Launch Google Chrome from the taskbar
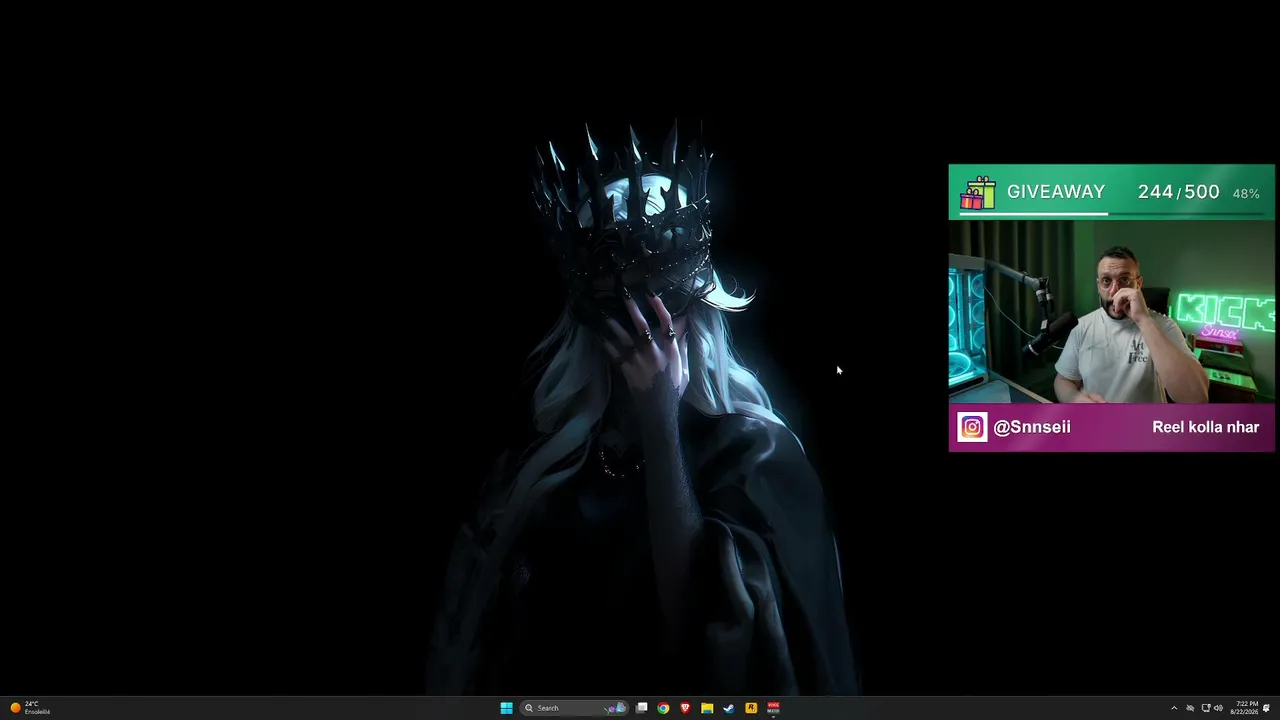Viewport: 1280px width, 720px height. click(x=663, y=708)
